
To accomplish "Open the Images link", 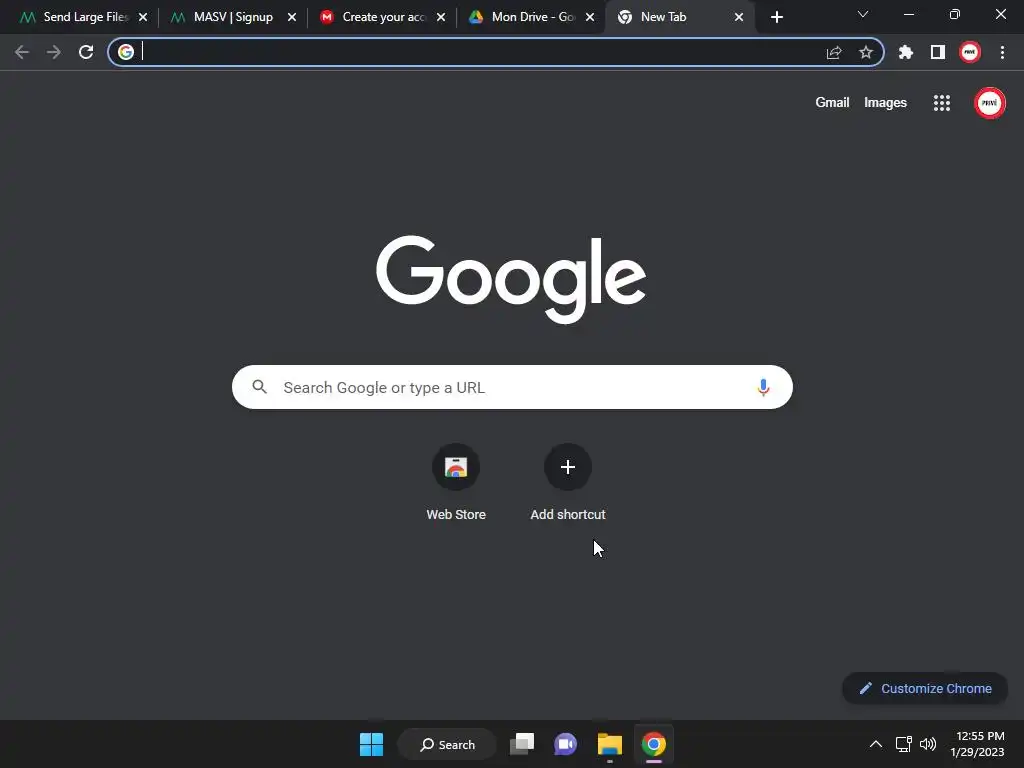I will click(x=885, y=103).
